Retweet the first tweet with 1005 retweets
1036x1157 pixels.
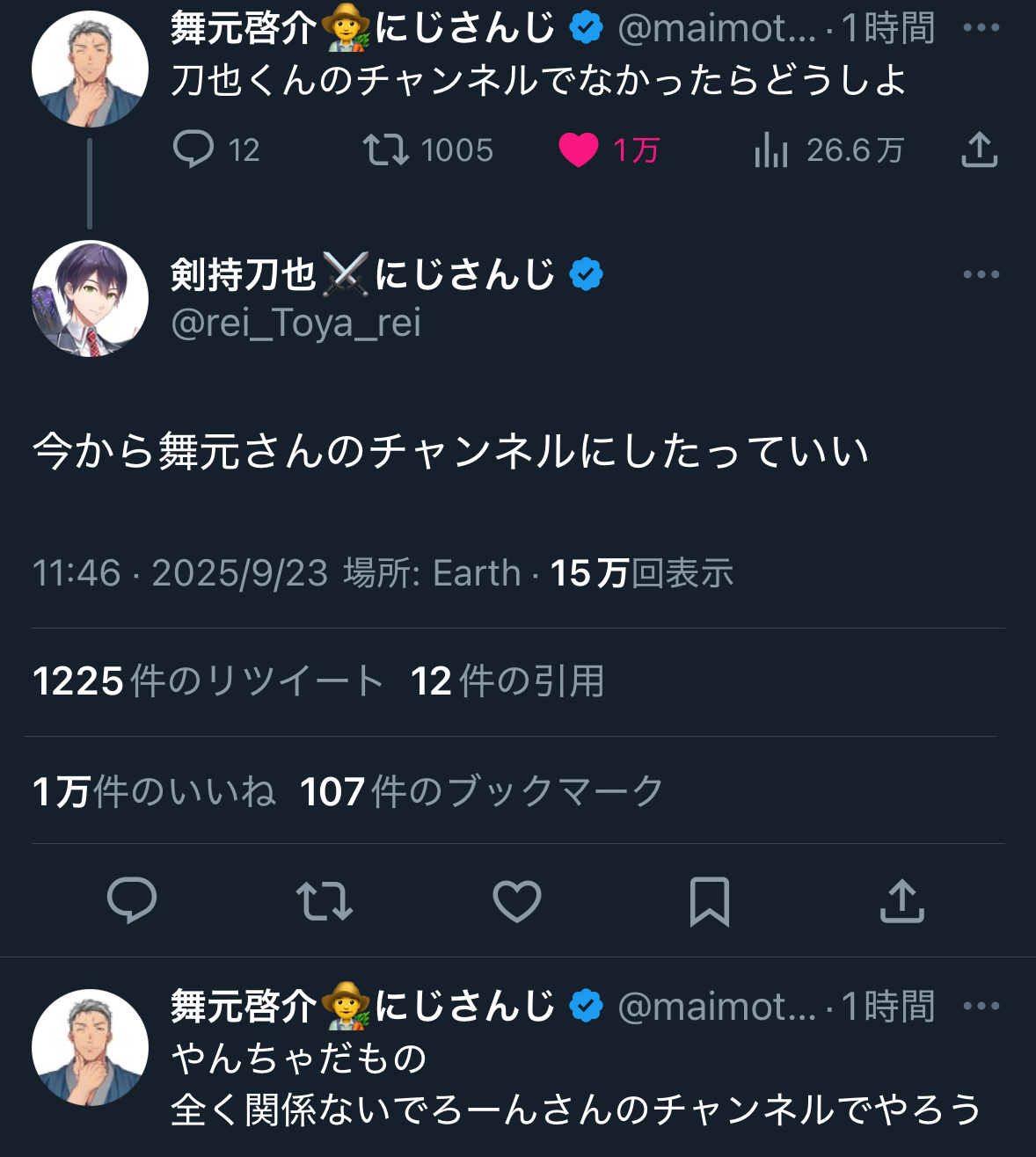[386, 149]
